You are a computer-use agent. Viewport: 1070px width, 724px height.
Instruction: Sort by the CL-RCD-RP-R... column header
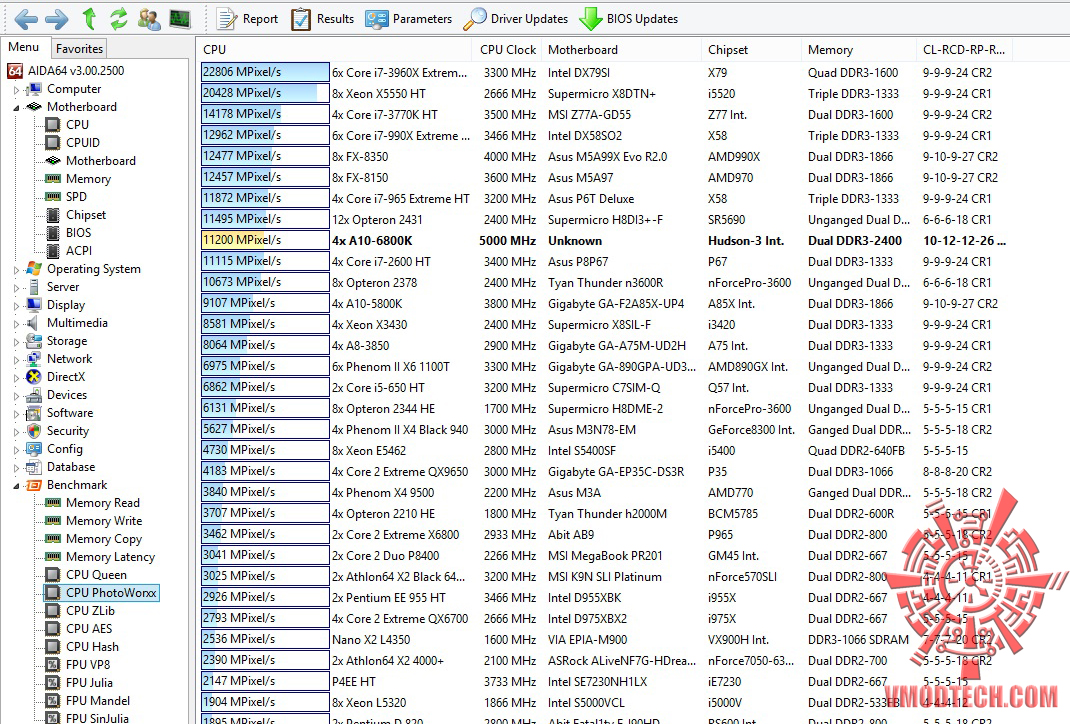[x=964, y=49]
